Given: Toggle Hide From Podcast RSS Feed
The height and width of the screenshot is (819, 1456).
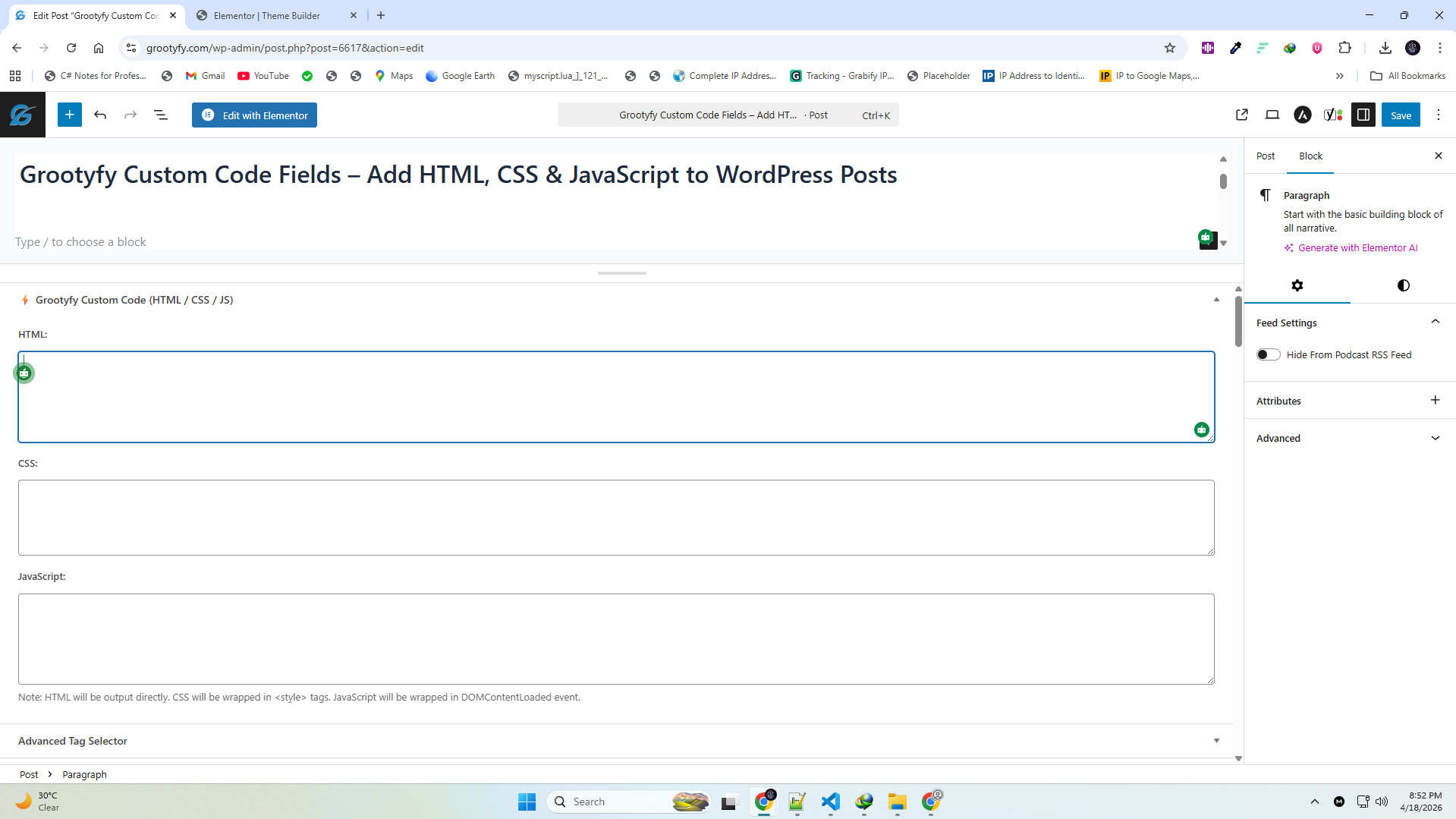Looking at the screenshot, I should pos(1268,354).
